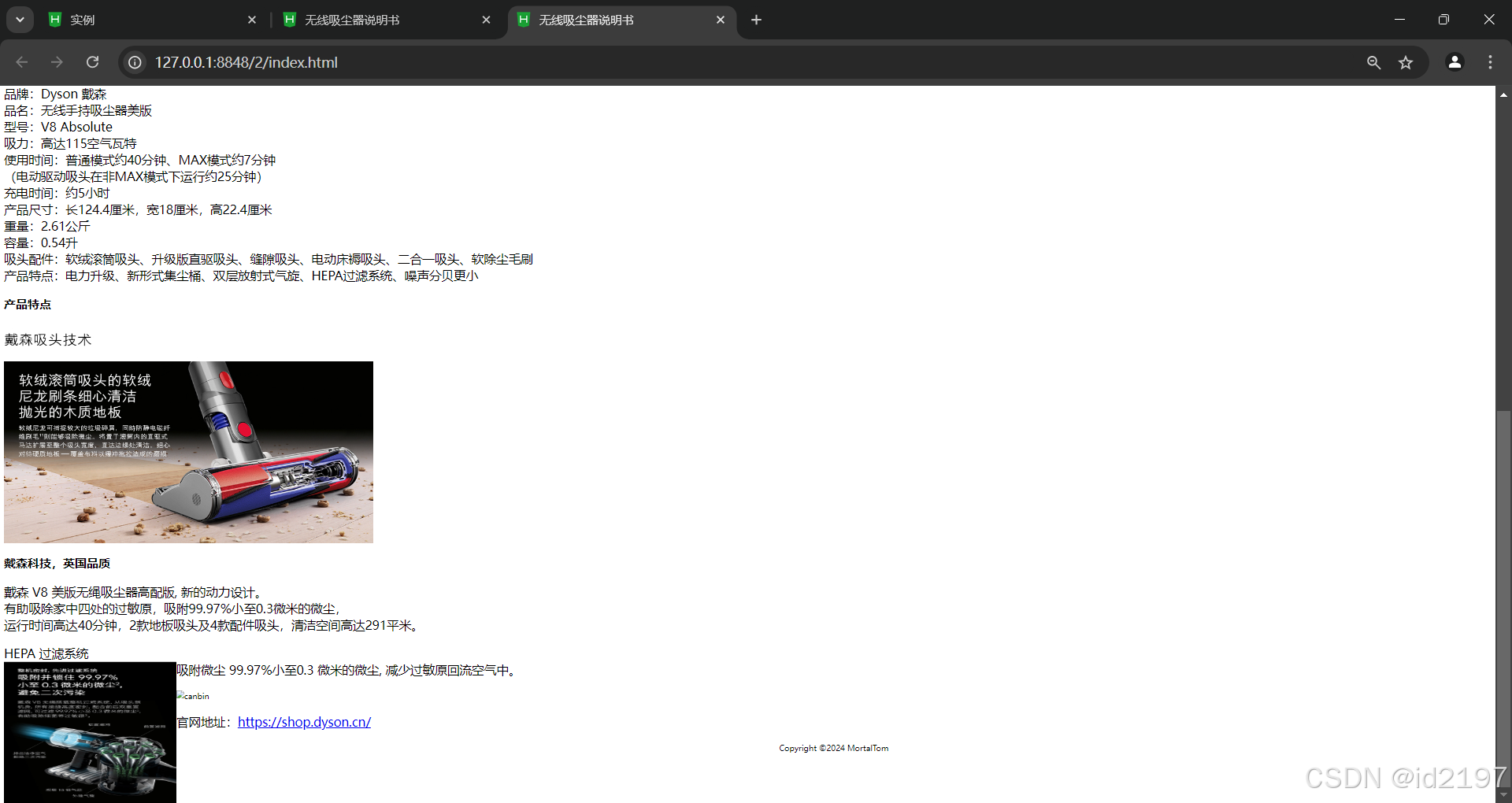Open the Chrome three-dot menu
This screenshot has height=803, width=1512.
point(1490,62)
